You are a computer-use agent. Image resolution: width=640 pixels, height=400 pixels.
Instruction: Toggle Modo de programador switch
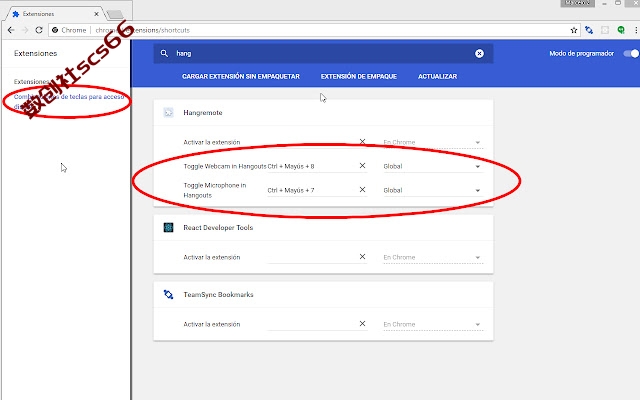631,53
